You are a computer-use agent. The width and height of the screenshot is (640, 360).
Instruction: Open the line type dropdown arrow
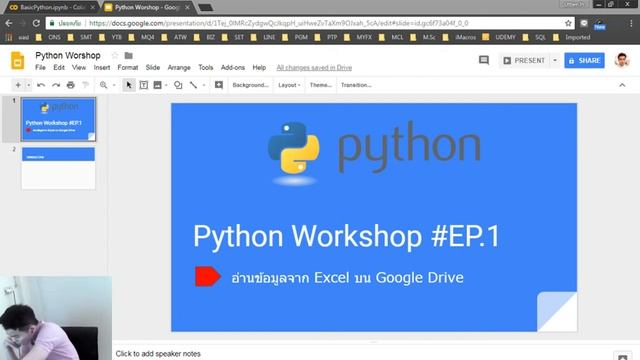(x=204, y=85)
